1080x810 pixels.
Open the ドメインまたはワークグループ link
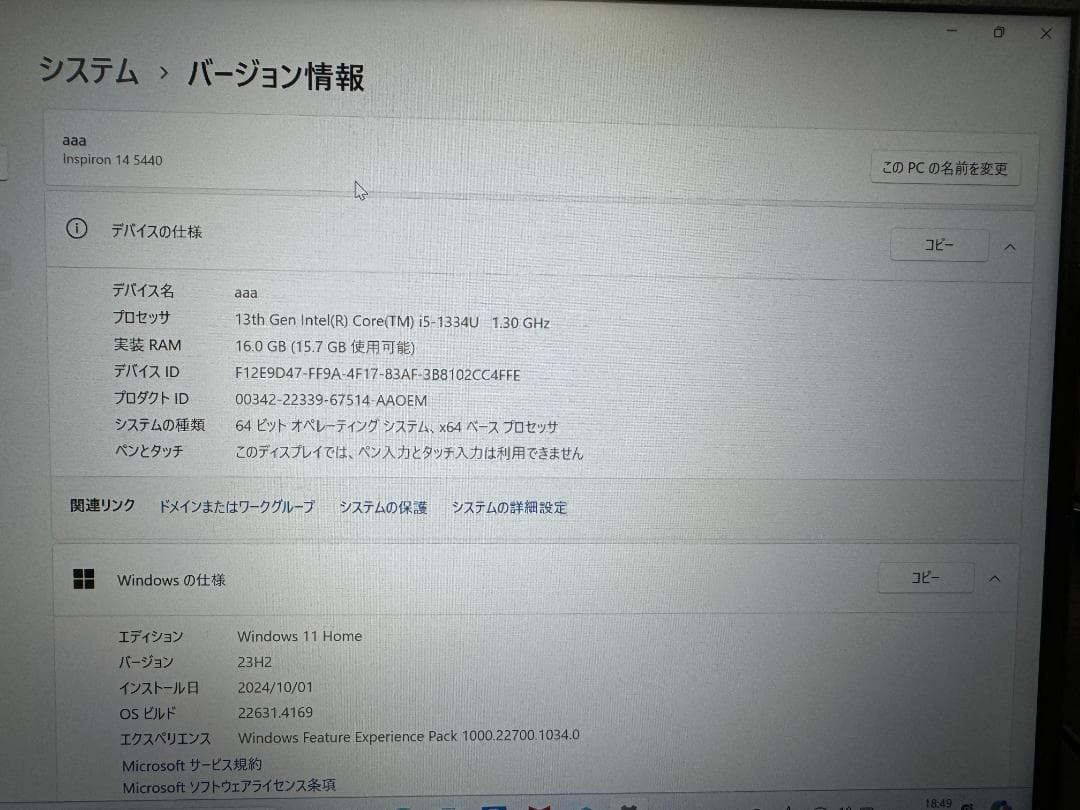tap(237, 507)
